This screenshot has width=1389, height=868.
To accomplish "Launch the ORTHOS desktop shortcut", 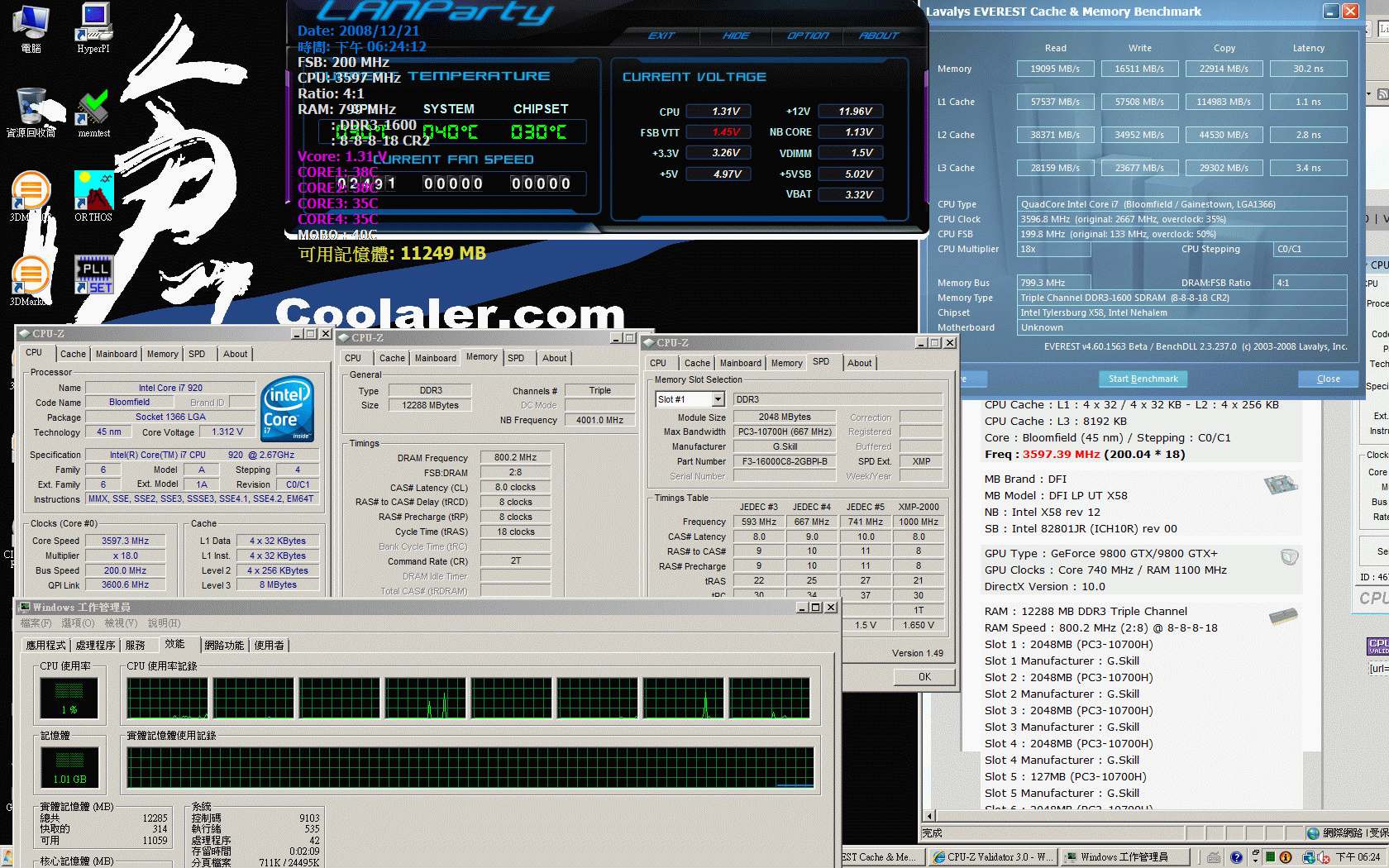I will [93, 197].
